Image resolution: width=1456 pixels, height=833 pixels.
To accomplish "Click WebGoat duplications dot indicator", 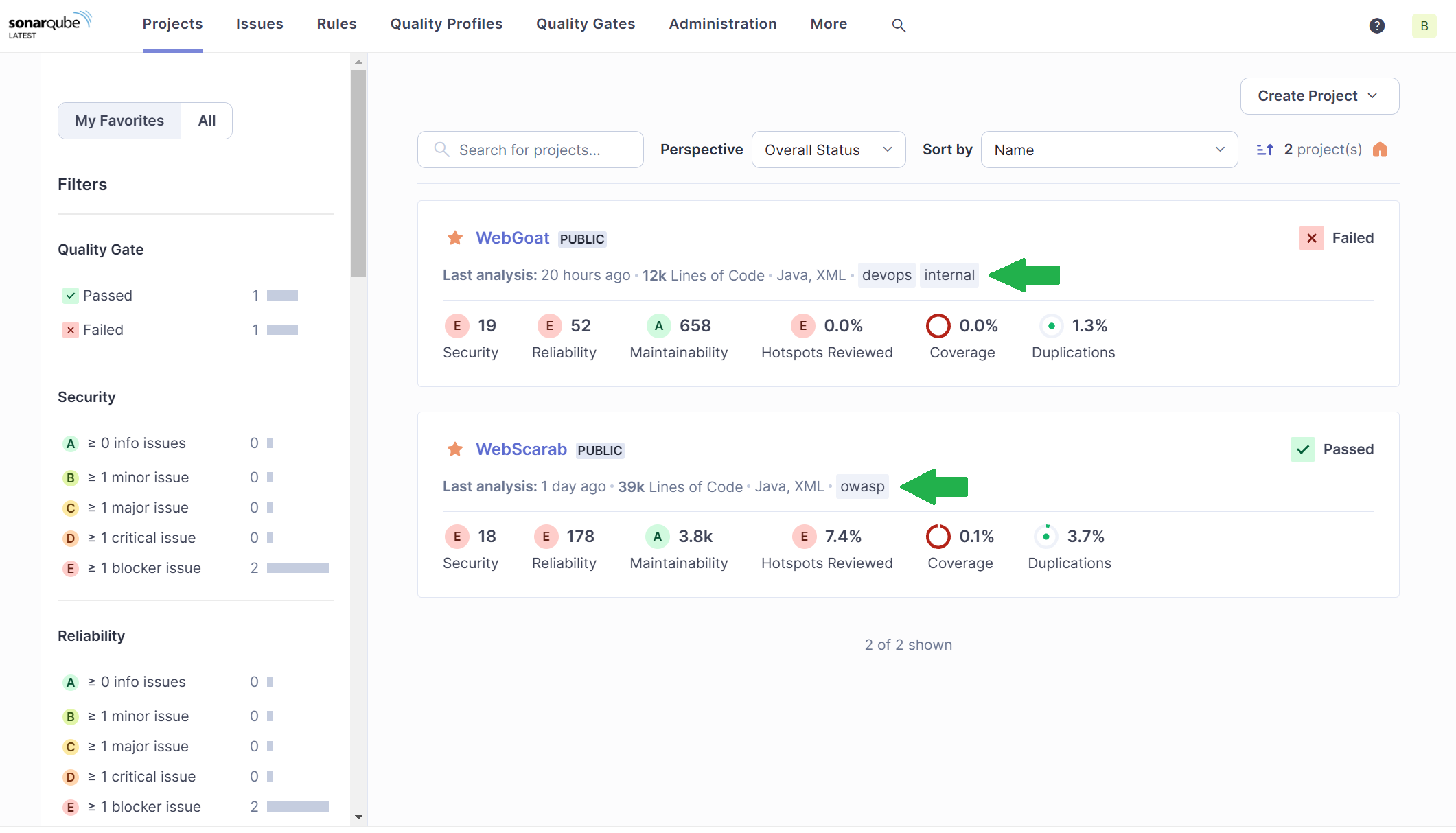I will [1051, 326].
